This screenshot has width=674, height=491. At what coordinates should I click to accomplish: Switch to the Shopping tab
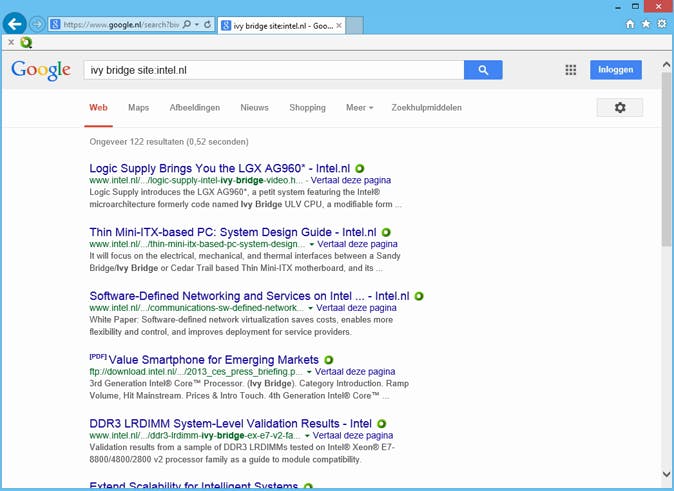[x=307, y=107]
